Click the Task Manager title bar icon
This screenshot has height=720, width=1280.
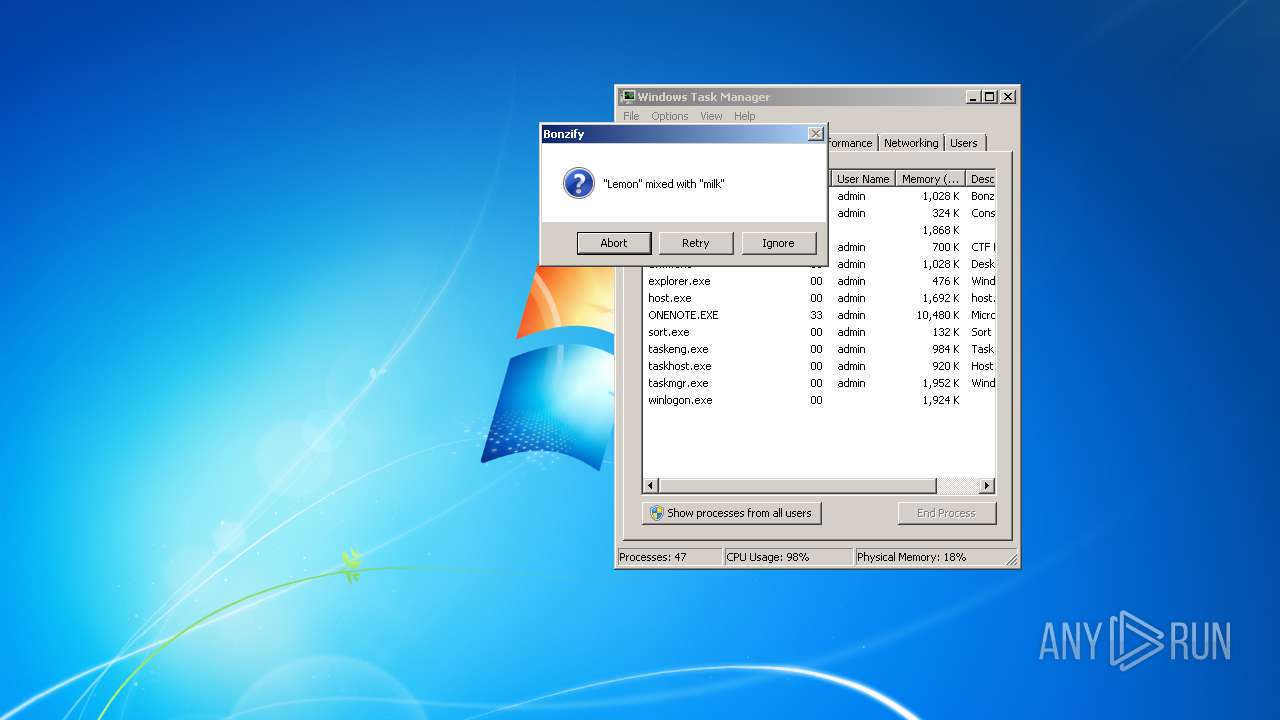[x=628, y=97]
